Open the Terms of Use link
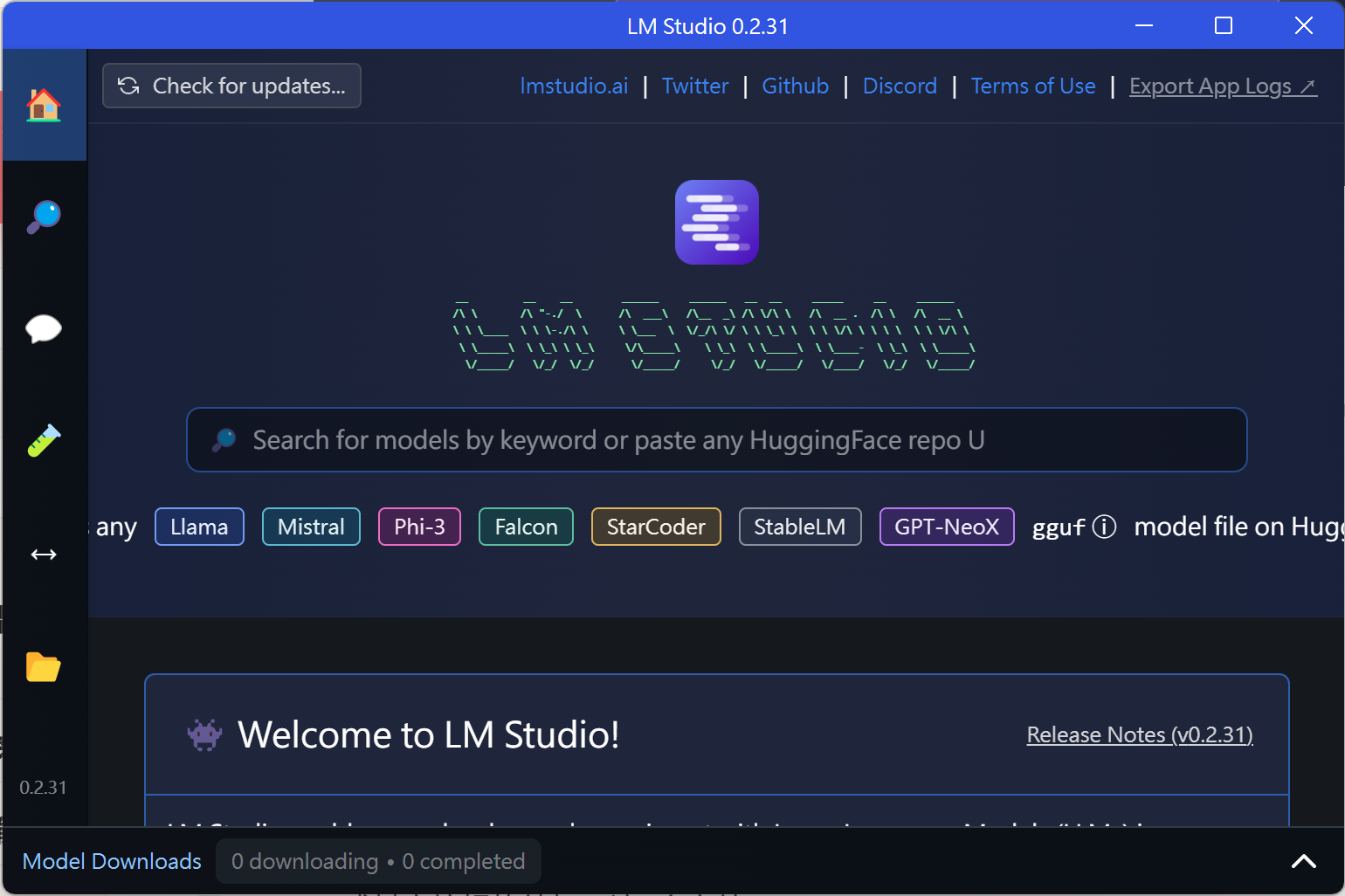The image size is (1345, 896). [1033, 86]
